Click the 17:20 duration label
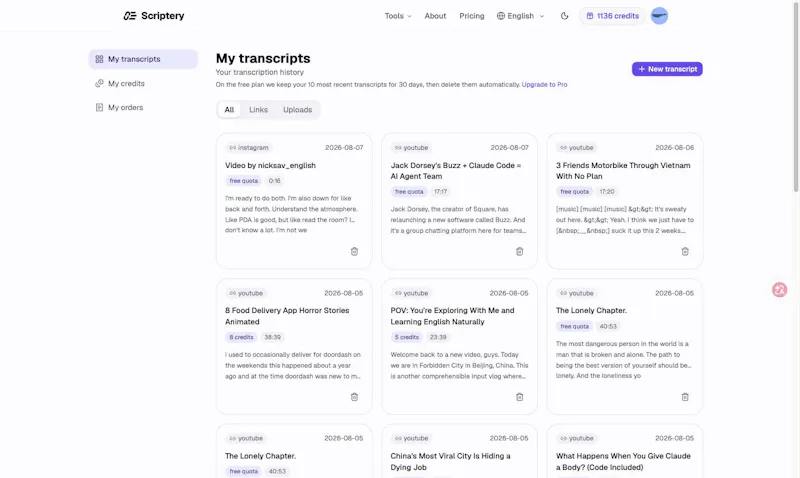The width and height of the screenshot is (800, 478). coord(607,192)
